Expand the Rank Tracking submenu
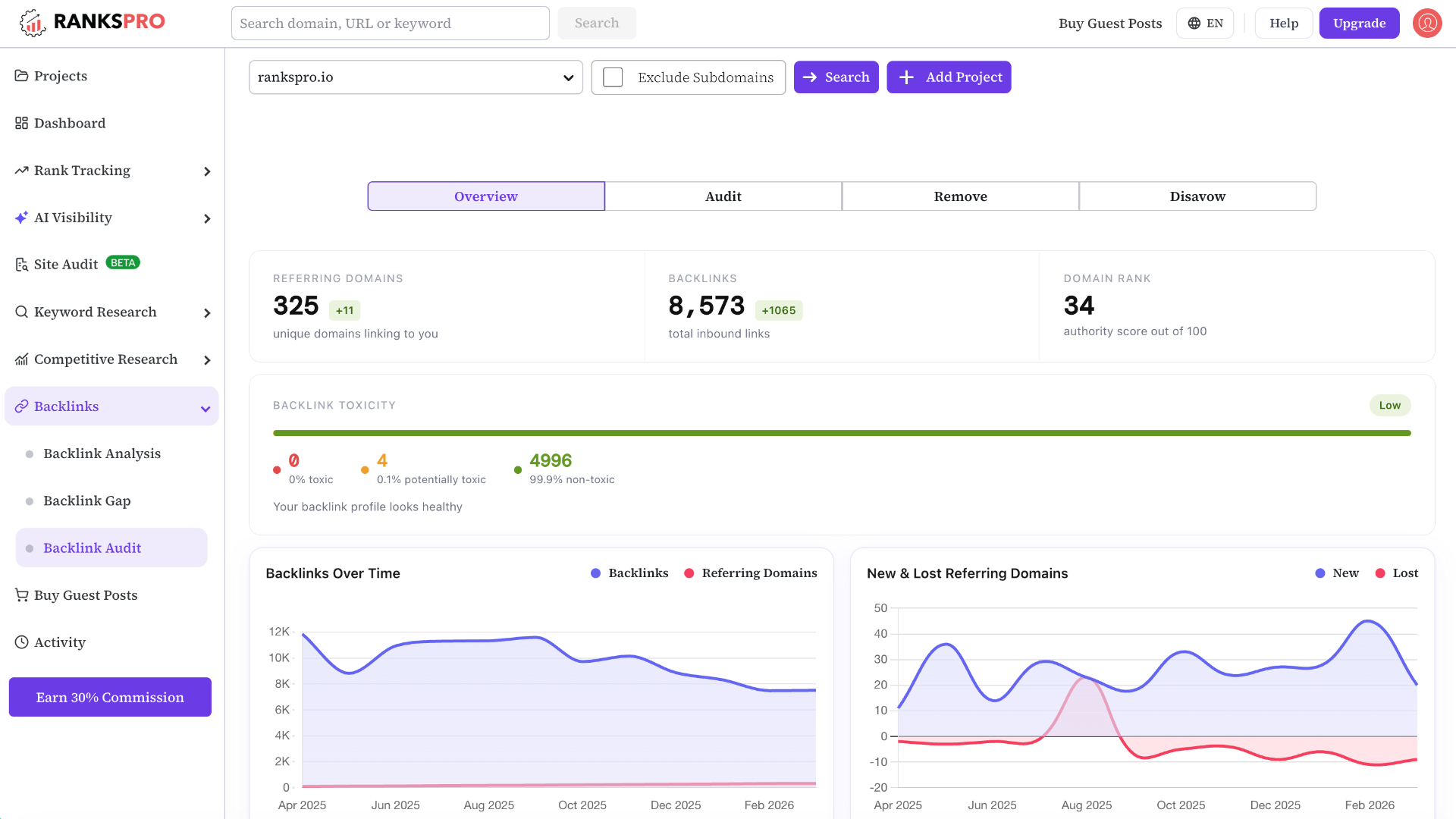Image resolution: width=1456 pixels, height=819 pixels. [207, 171]
